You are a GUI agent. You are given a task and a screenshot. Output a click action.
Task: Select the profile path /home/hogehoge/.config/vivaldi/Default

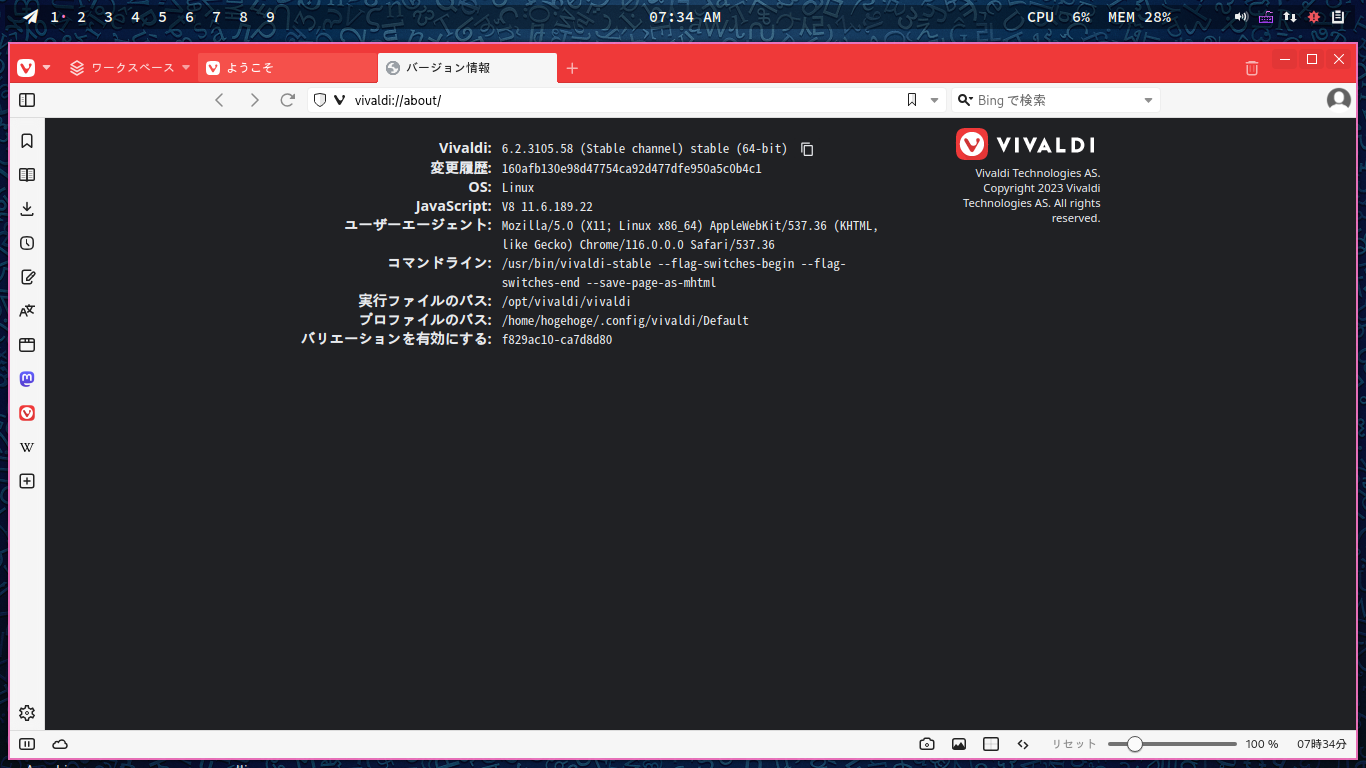point(625,321)
